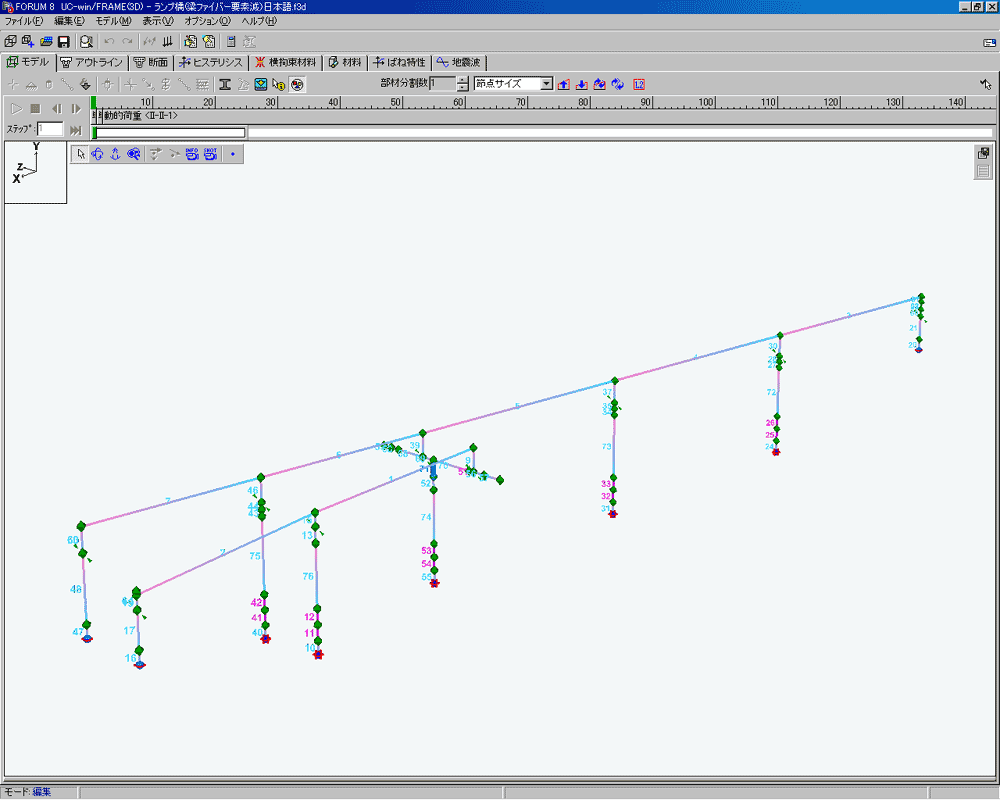The height and width of the screenshot is (800, 1000).
Task: Click the print preview magnifier icon
Action: 87,42
